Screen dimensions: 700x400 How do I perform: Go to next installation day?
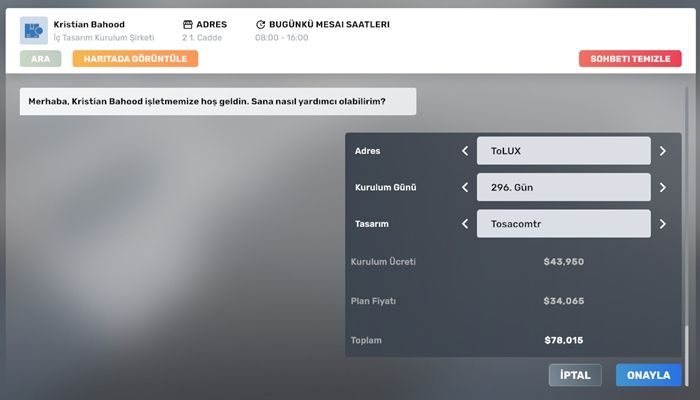[662, 187]
